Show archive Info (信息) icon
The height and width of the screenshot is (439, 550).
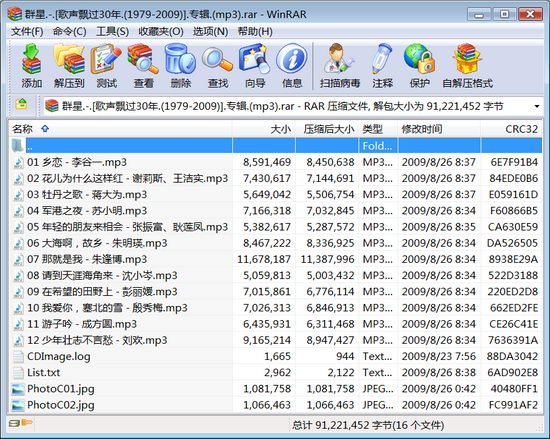(x=292, y=59)
